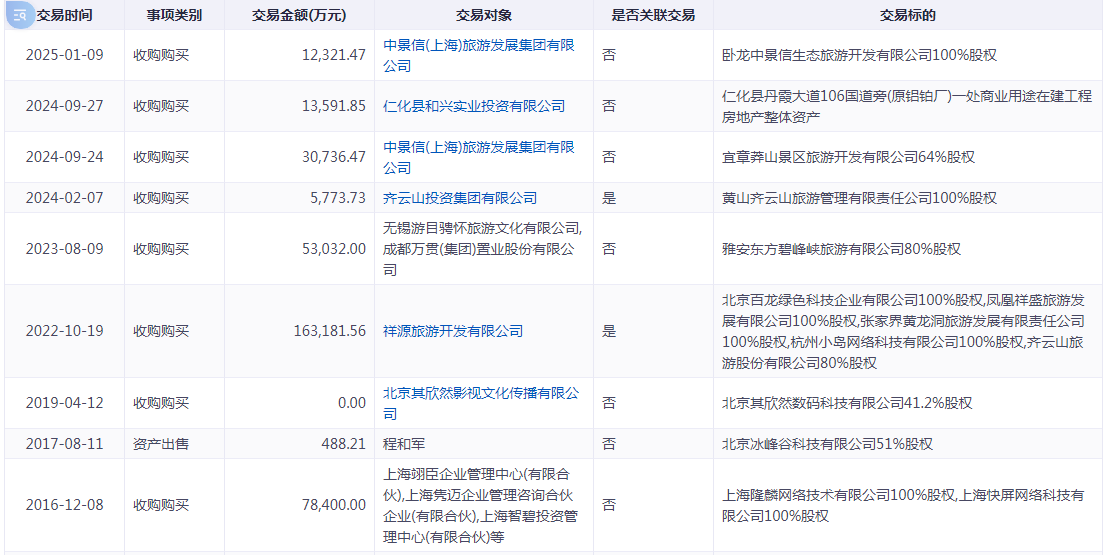Click target 雅安东方碧峰峡旅游有限公司80%股权
Viewport: 1107px width, 555px height.
841,249
